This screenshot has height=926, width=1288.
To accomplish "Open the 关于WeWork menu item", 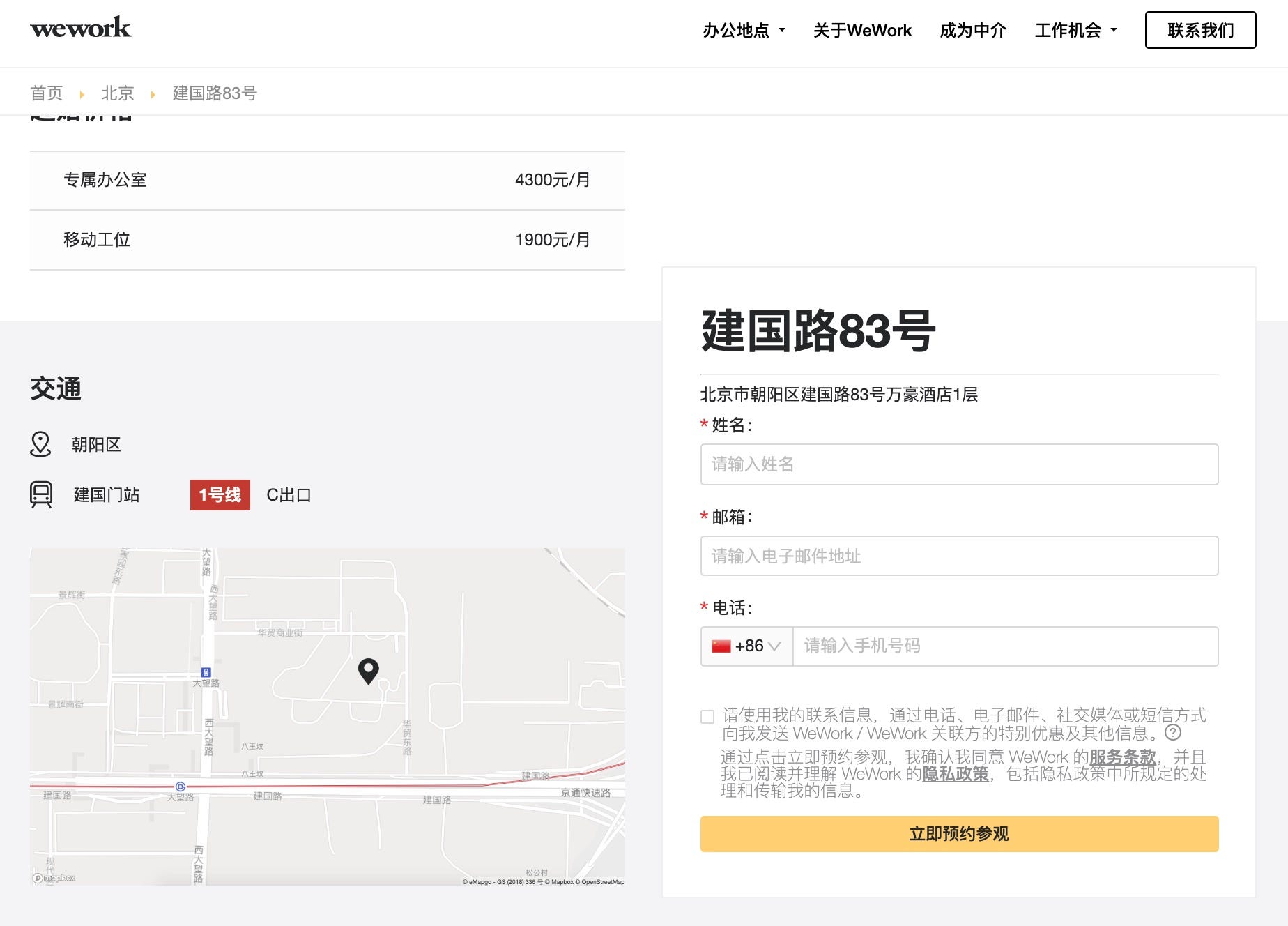I will click(x=862, y=30).
